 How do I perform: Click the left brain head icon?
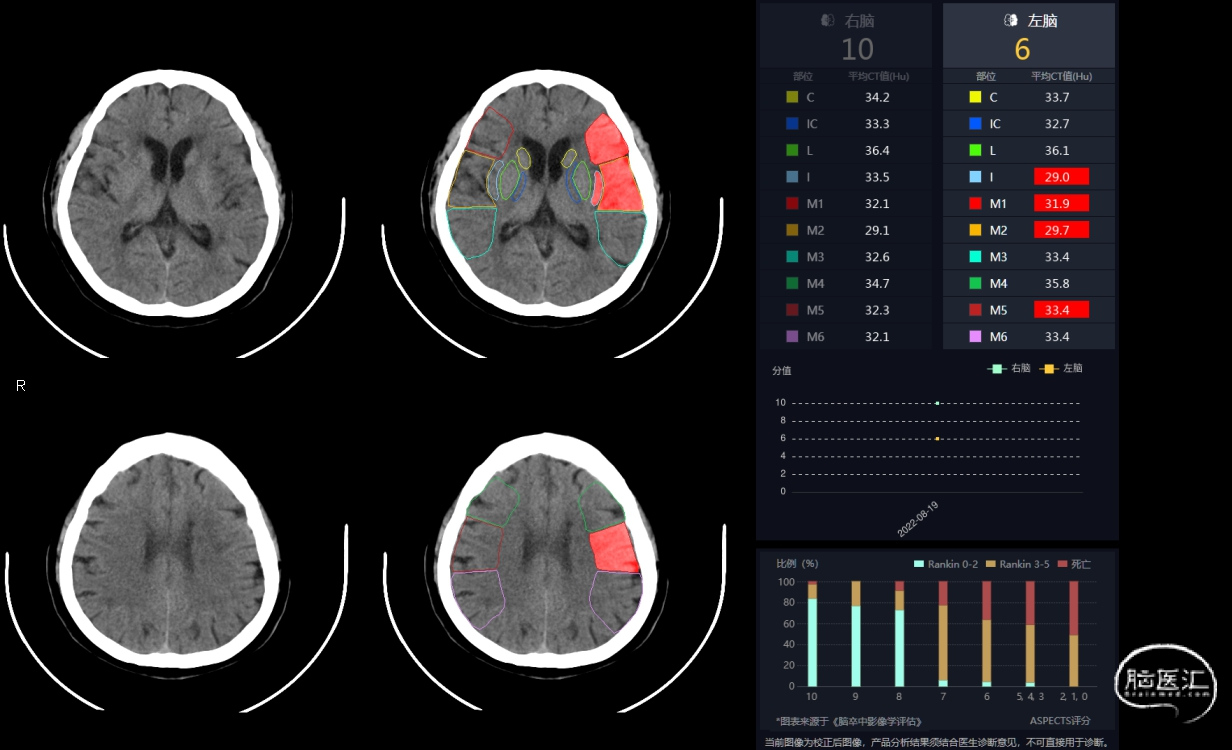pos(1010,20)
